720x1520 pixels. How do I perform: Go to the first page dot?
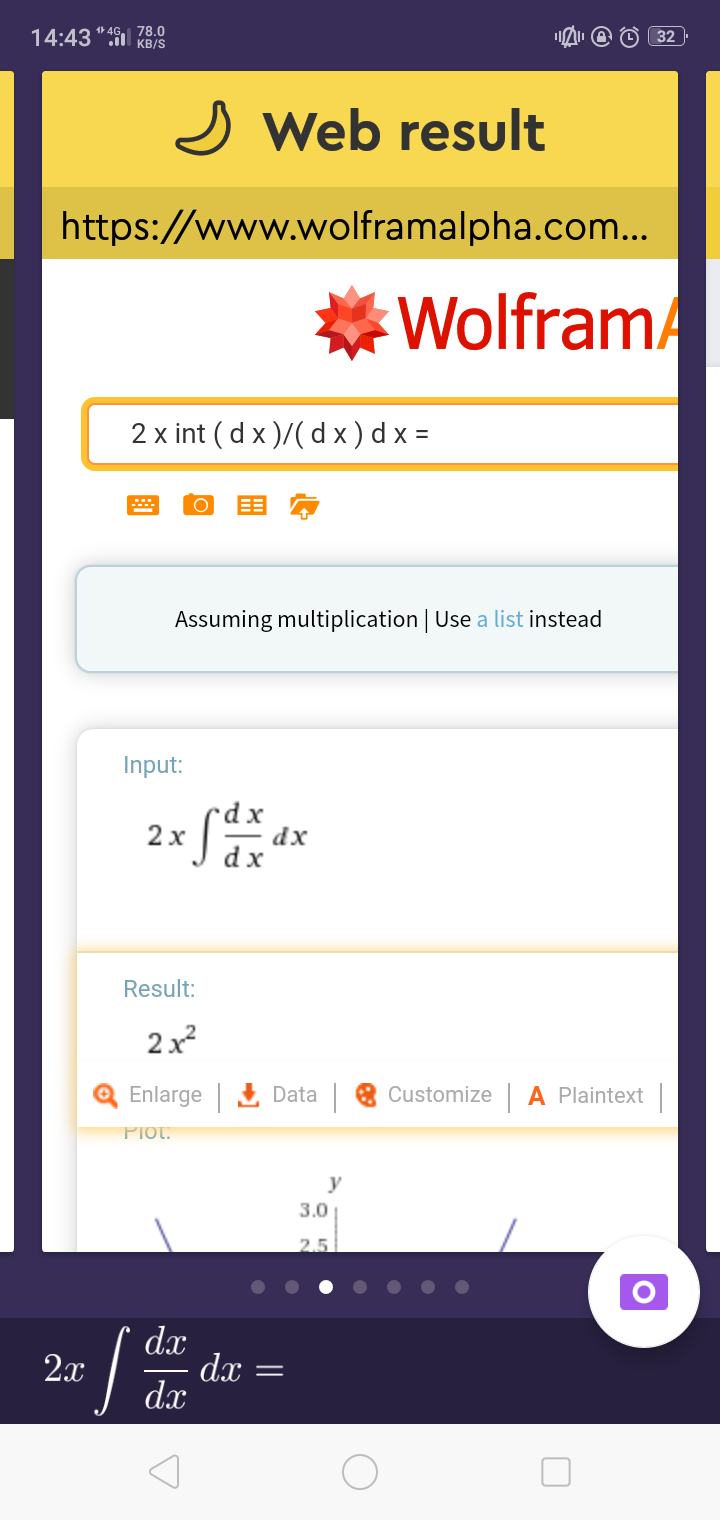[x=258, y=1287]
